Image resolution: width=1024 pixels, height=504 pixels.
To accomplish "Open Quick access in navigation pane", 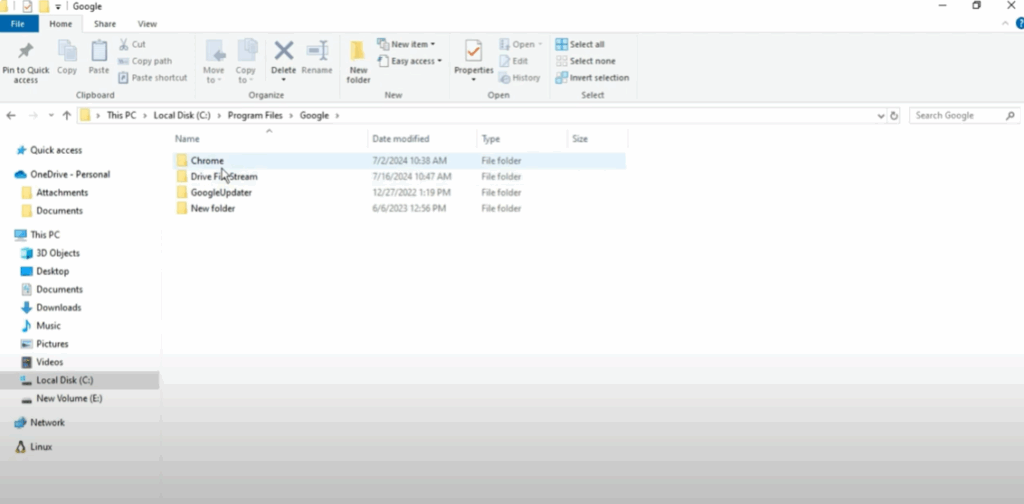I will coord(49,150).
